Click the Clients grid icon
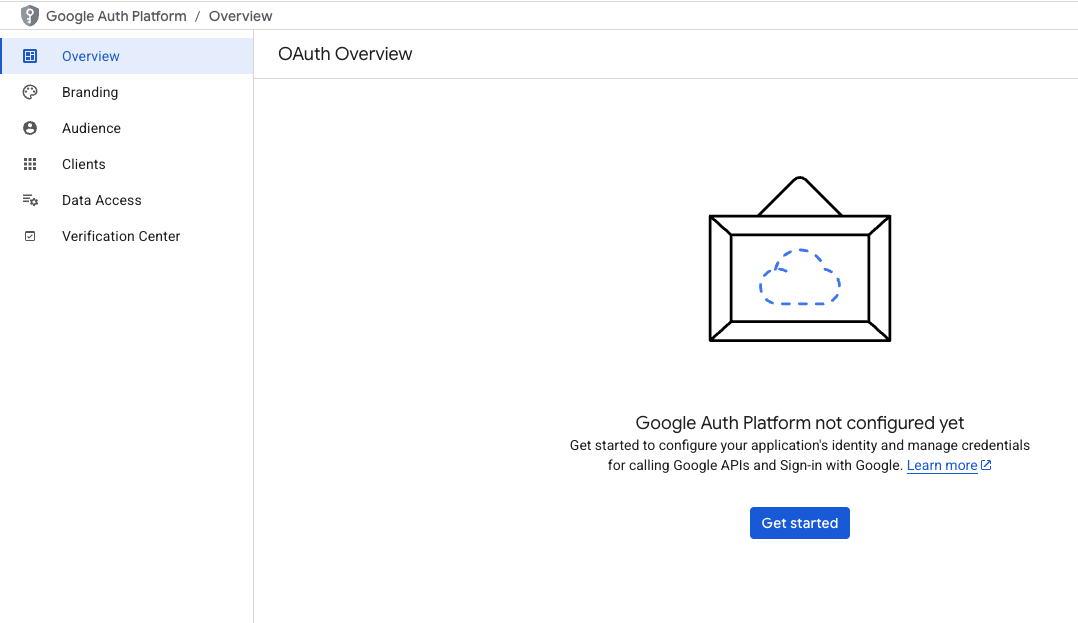Screen dimensions: 1078x623 click(30, 164)
